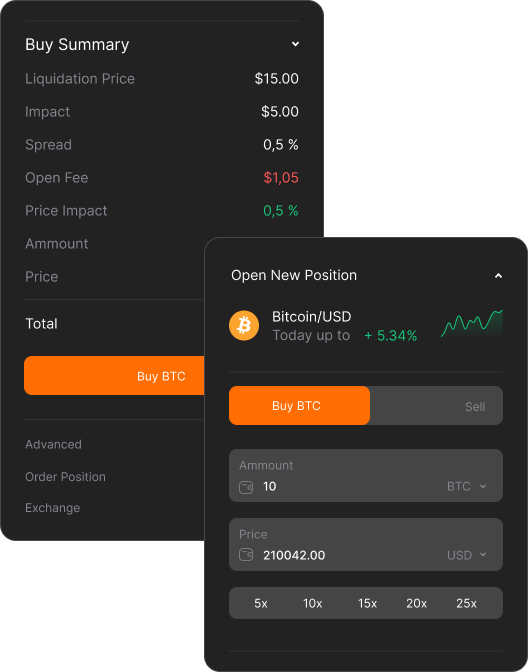Open Order Position menu item
Screen dimensions: 528x672
point(65,477)
